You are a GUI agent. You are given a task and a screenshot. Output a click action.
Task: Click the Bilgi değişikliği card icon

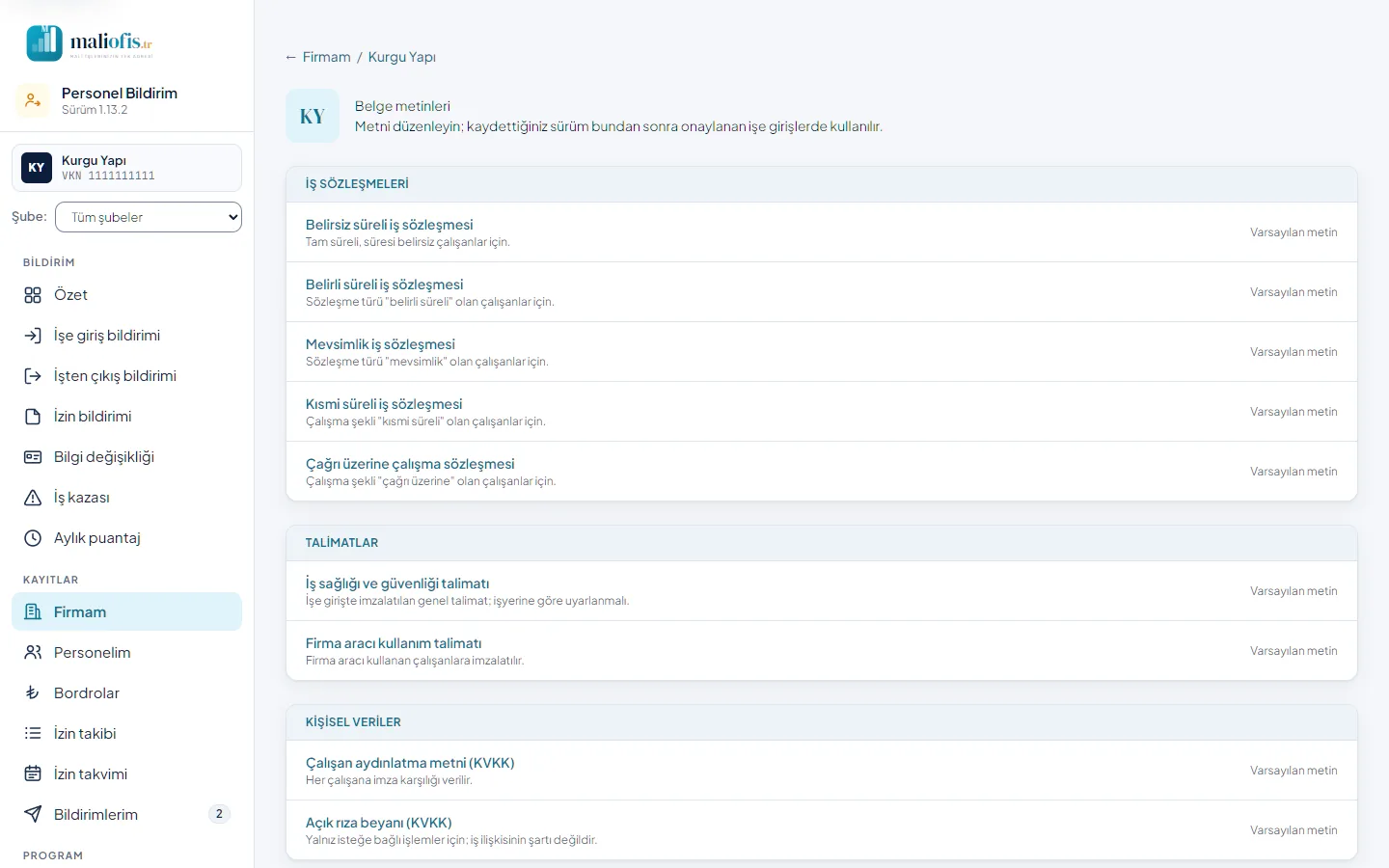coord(33,457)
